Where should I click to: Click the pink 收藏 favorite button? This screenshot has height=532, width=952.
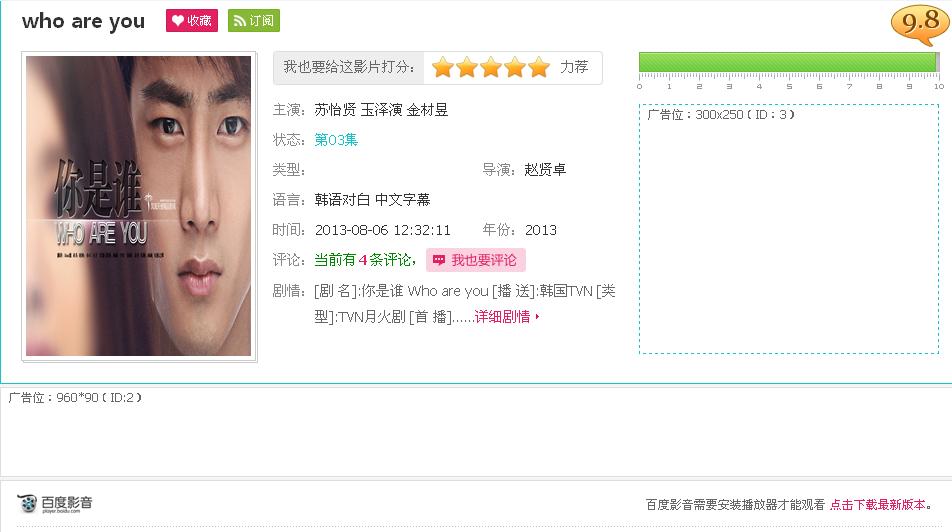[x=192, y=21]
